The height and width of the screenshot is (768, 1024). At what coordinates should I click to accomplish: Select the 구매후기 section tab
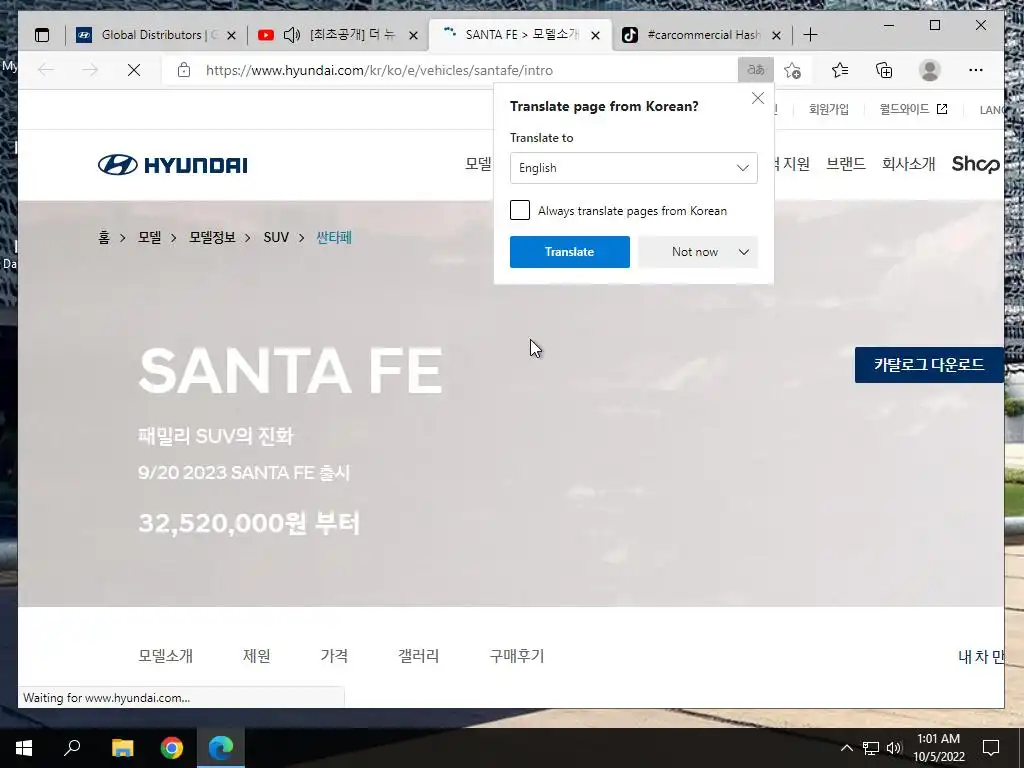point(517,656)
